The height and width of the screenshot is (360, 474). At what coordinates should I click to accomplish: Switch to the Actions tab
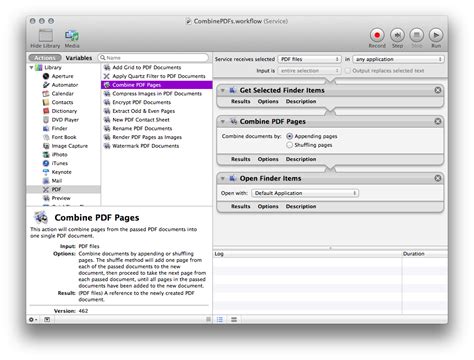pyautogui.click(x=45, y=58)
